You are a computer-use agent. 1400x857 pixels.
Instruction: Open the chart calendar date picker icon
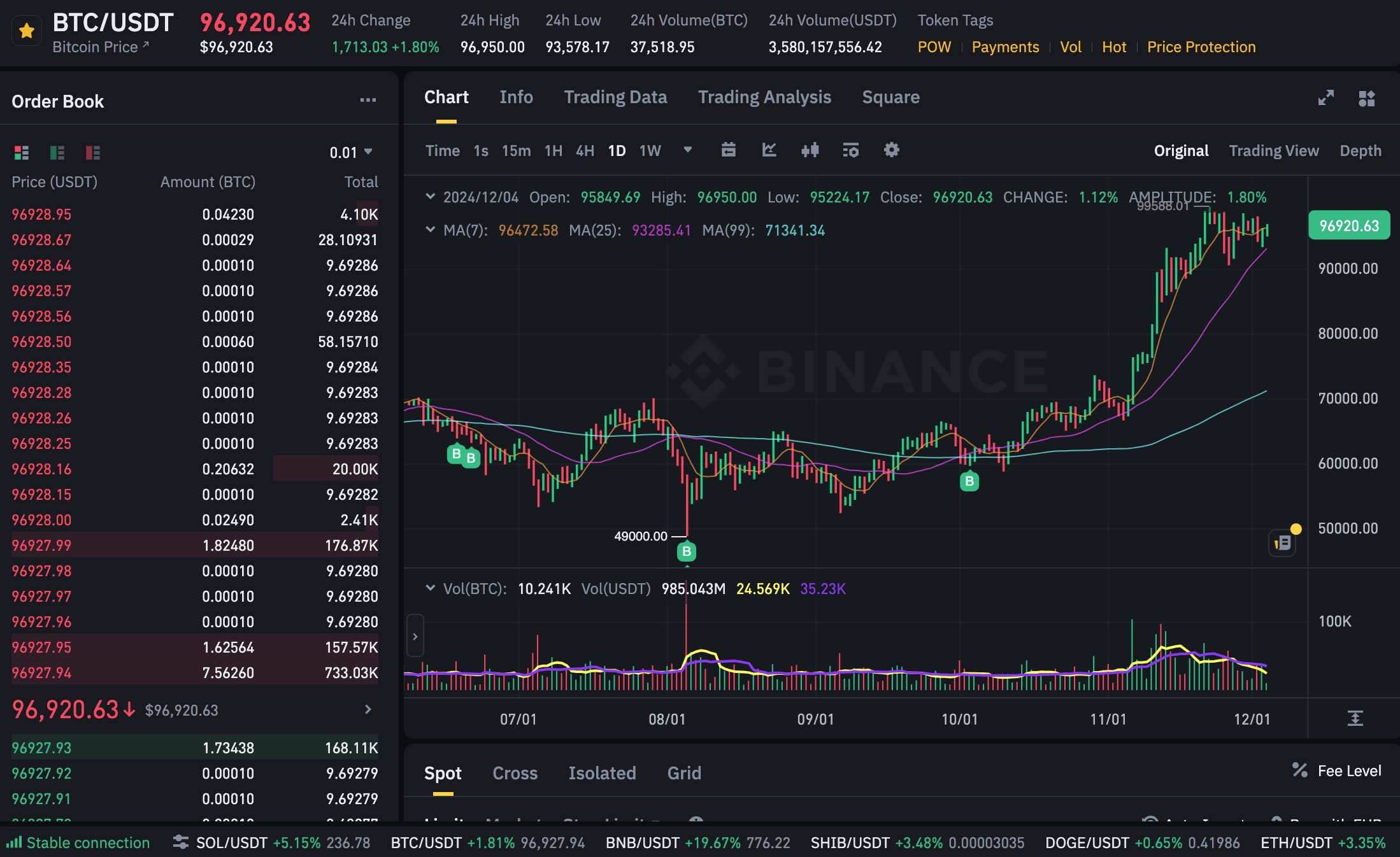click(728, 150)
